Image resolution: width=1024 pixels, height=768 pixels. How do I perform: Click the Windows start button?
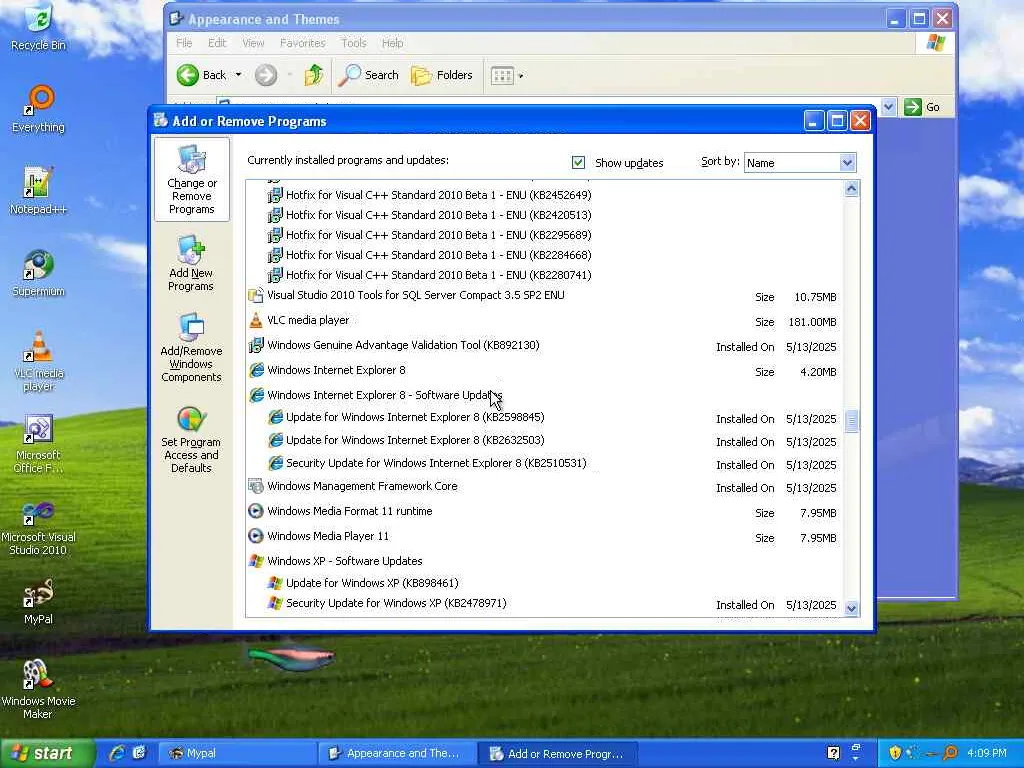[46, 753]
